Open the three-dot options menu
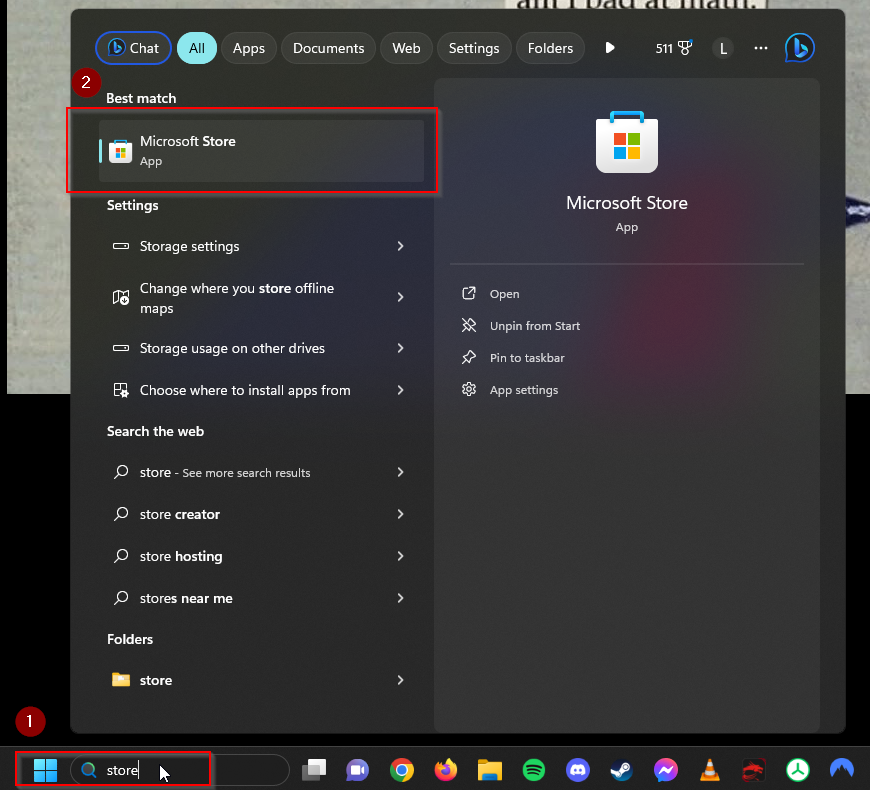 click(x=761, y=48)
